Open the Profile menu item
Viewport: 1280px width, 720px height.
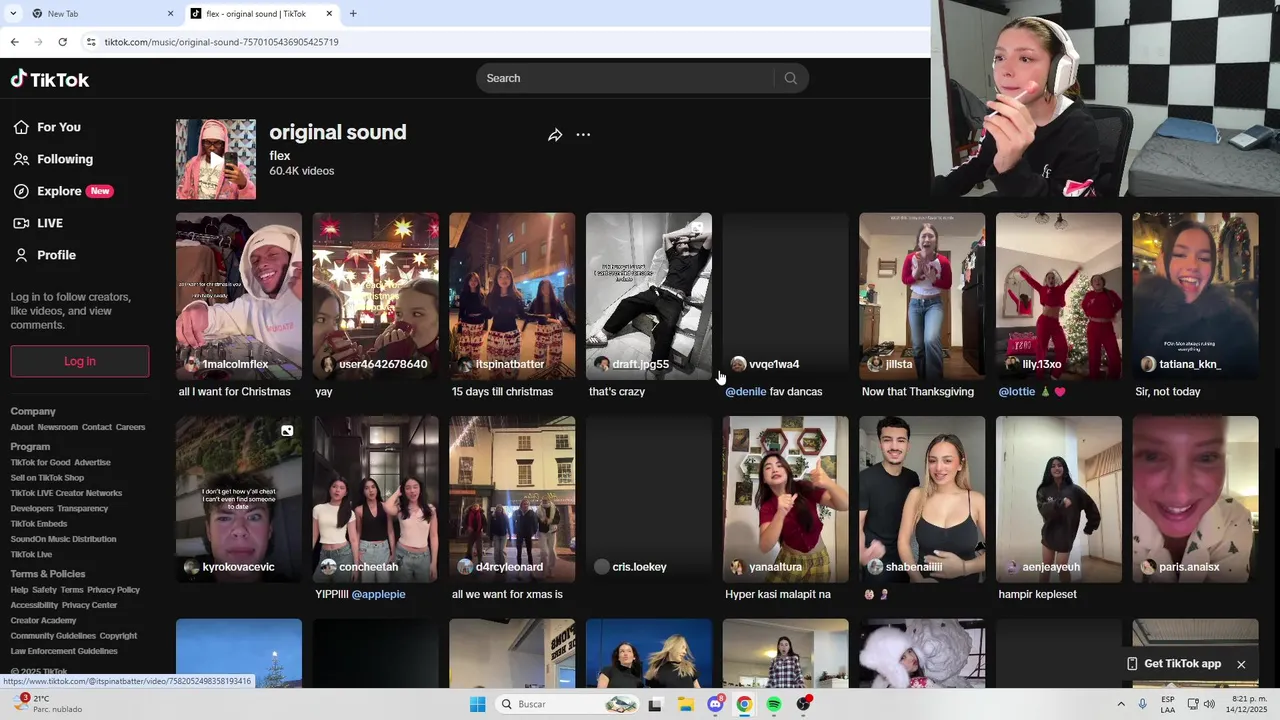[56, 255]
